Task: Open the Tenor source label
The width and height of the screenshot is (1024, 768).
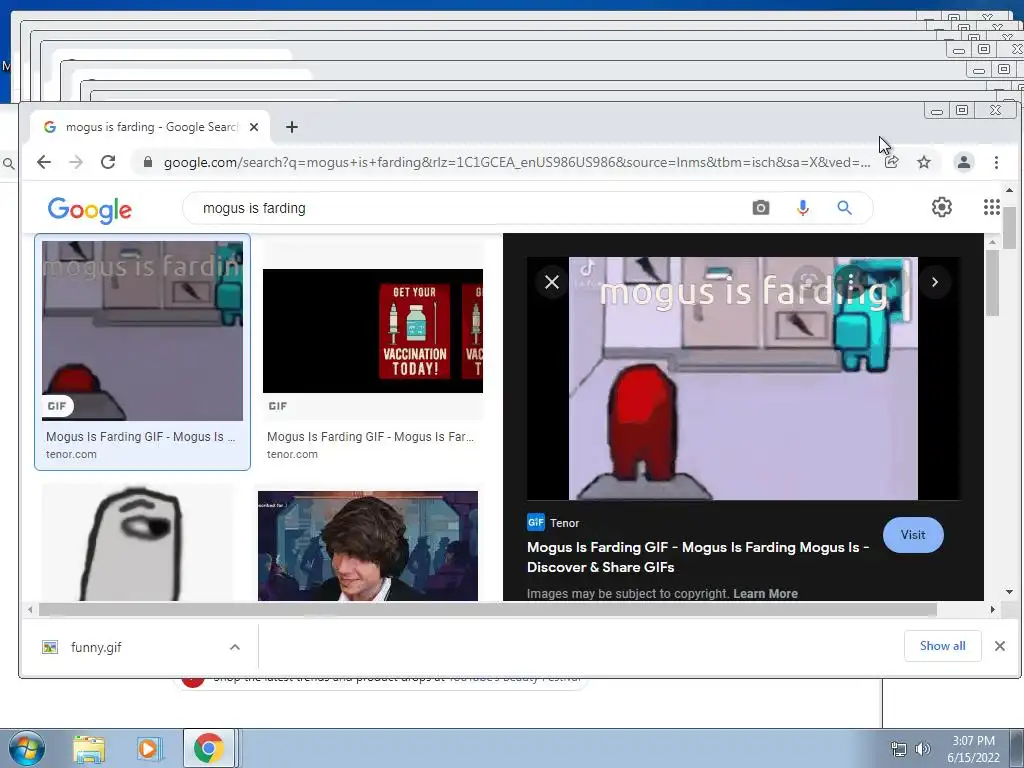Action: click(x=553, y=522)
